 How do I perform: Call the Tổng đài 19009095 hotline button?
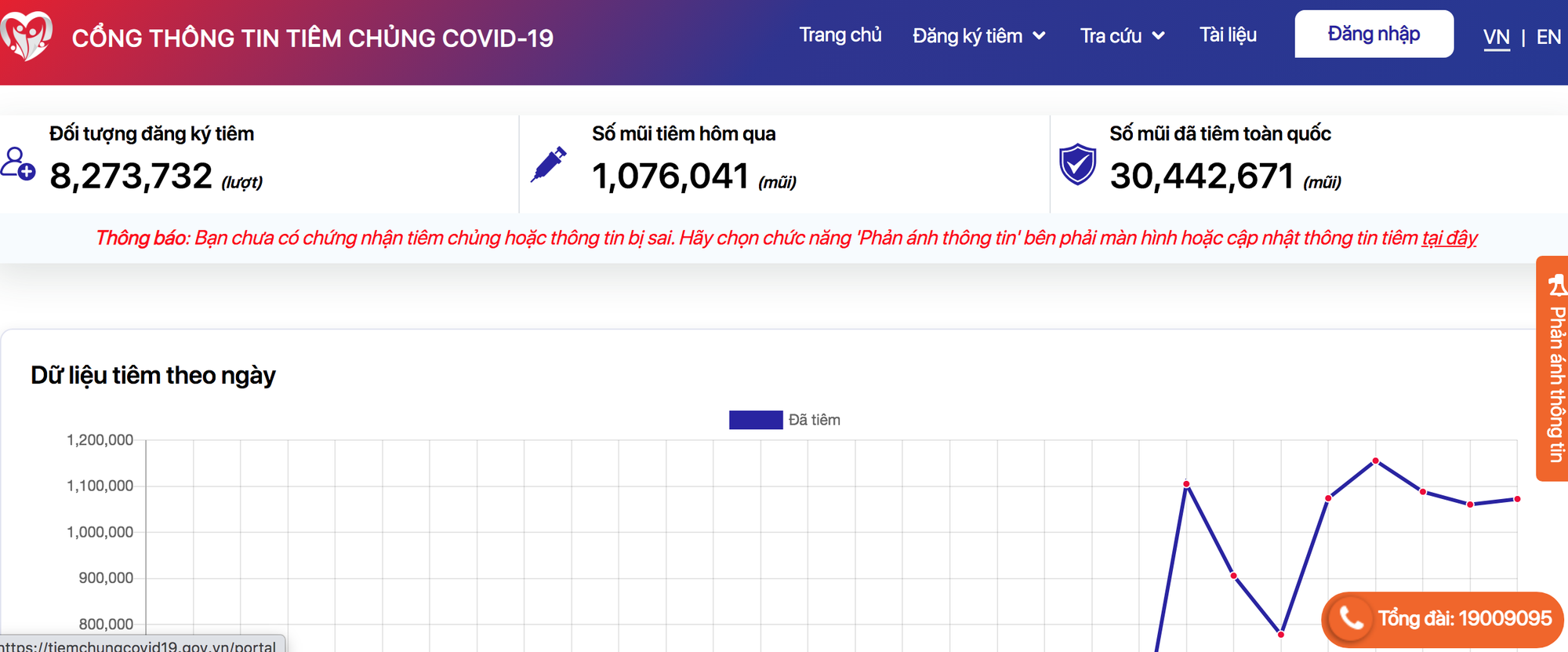pyautogui.click(x=1443, y=619)
